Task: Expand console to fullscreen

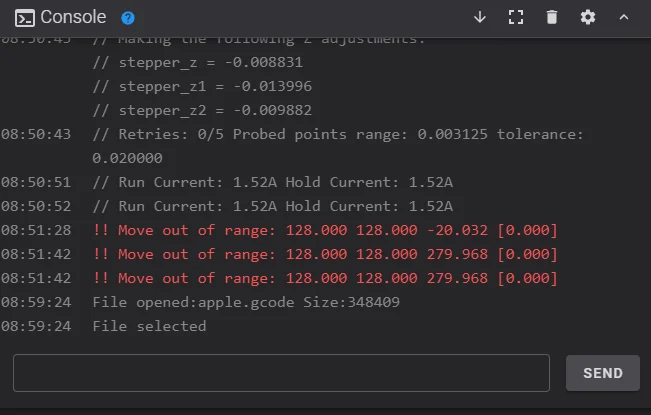Action: coord(516,17)
